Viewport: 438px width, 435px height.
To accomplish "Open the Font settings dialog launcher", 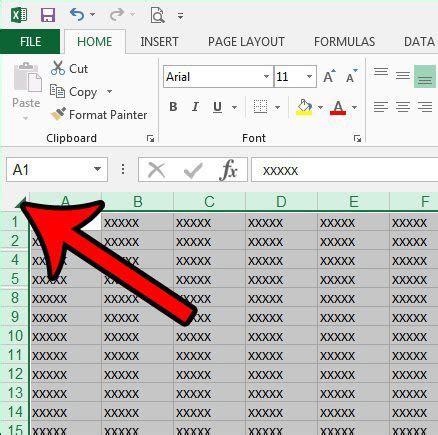I will pyautogui.click(x=357, y=138).
